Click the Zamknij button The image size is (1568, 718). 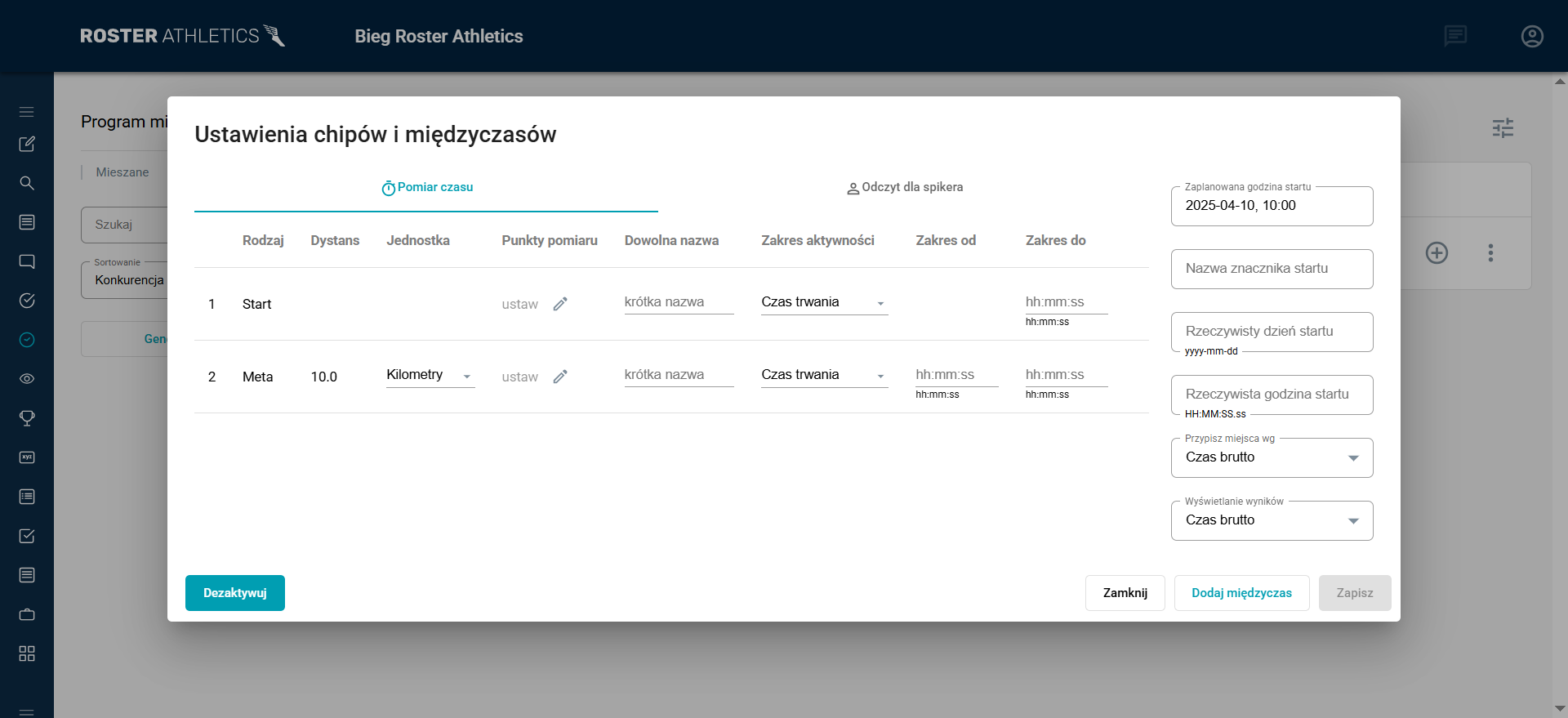(x=1125, y=593)
